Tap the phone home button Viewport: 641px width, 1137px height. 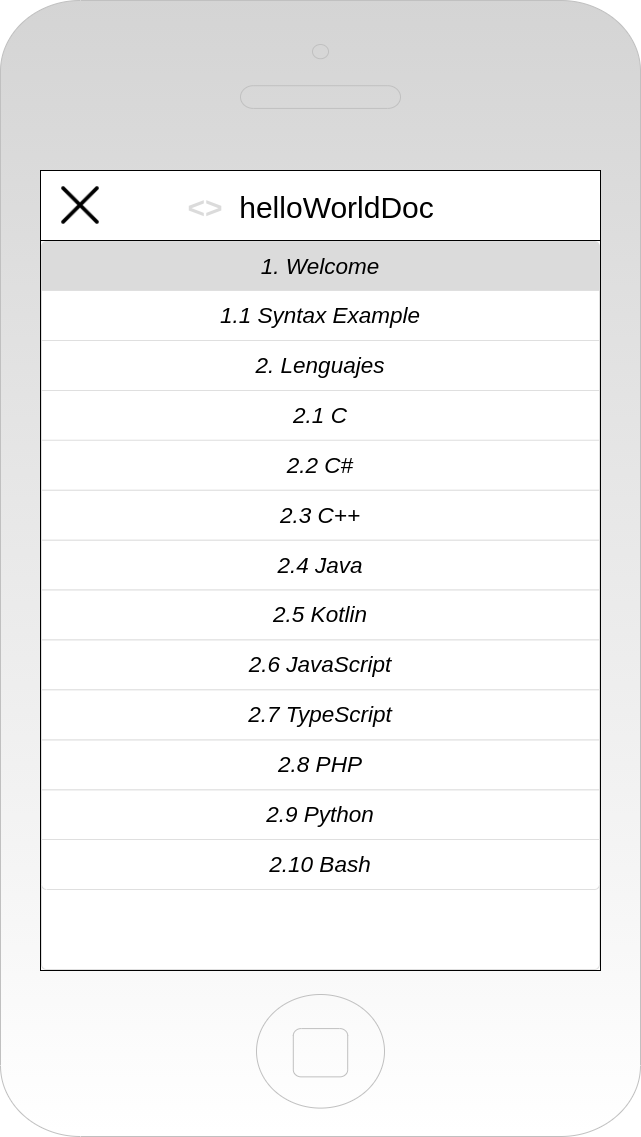tap(320, 1051)
